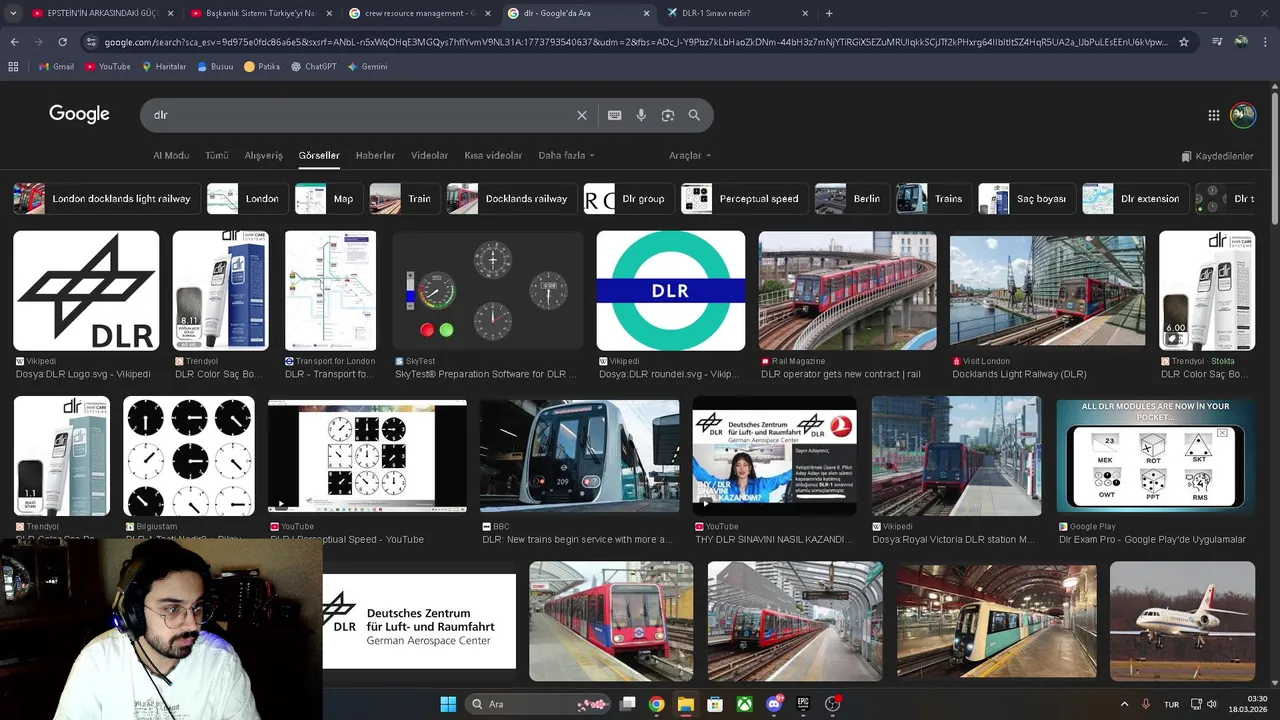The image size is (1280, 720).
Task: Reload the current page
Action: [62, 42]
